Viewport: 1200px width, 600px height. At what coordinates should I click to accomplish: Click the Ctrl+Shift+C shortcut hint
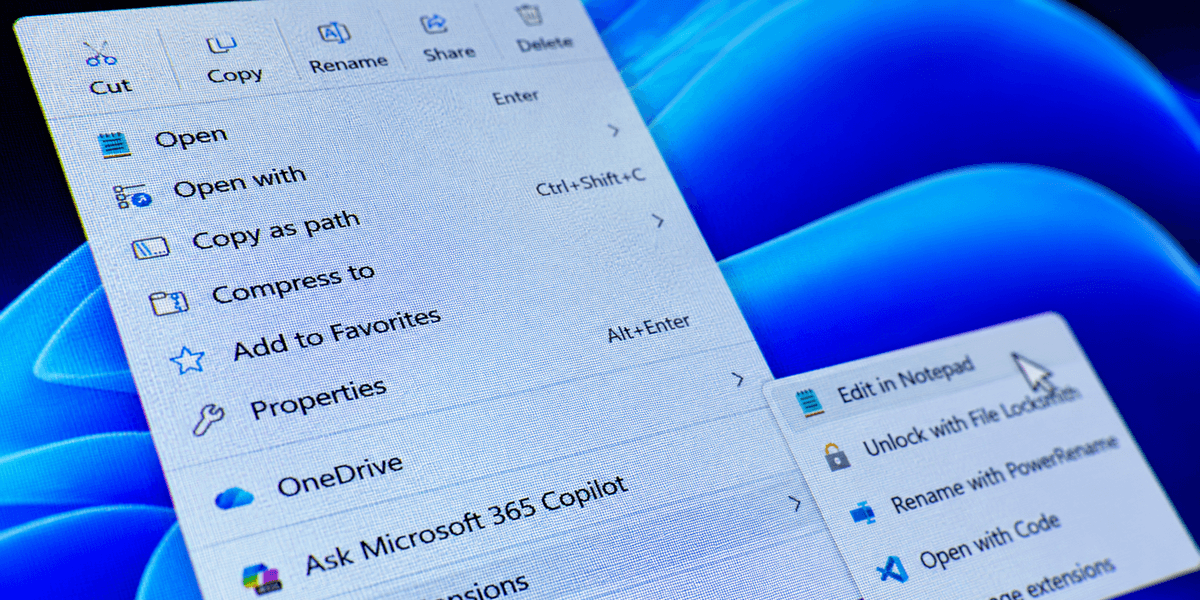point(590,183)
